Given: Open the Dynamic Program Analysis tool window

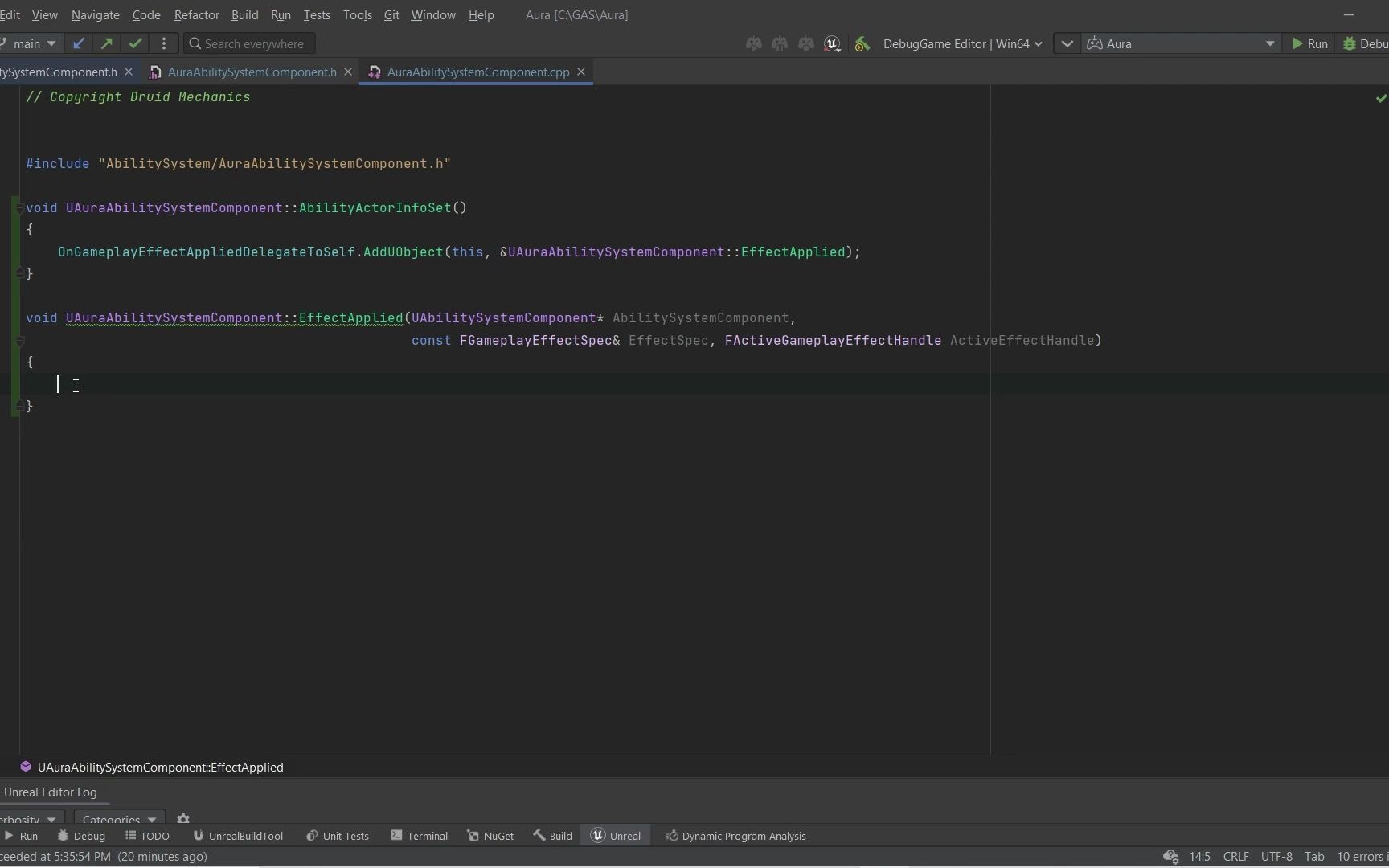Looking at the screenshot, I should 735,837.
